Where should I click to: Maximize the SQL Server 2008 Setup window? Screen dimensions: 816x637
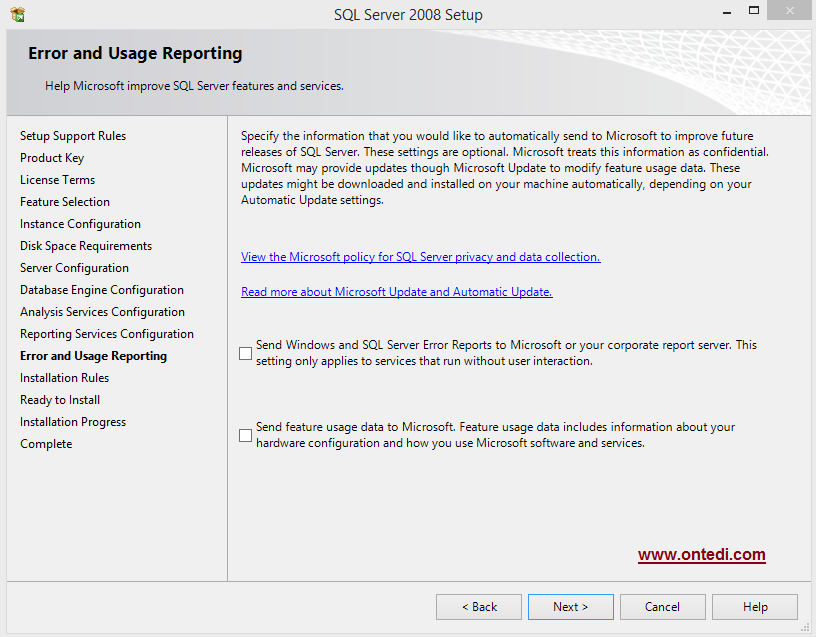[754, 10]
